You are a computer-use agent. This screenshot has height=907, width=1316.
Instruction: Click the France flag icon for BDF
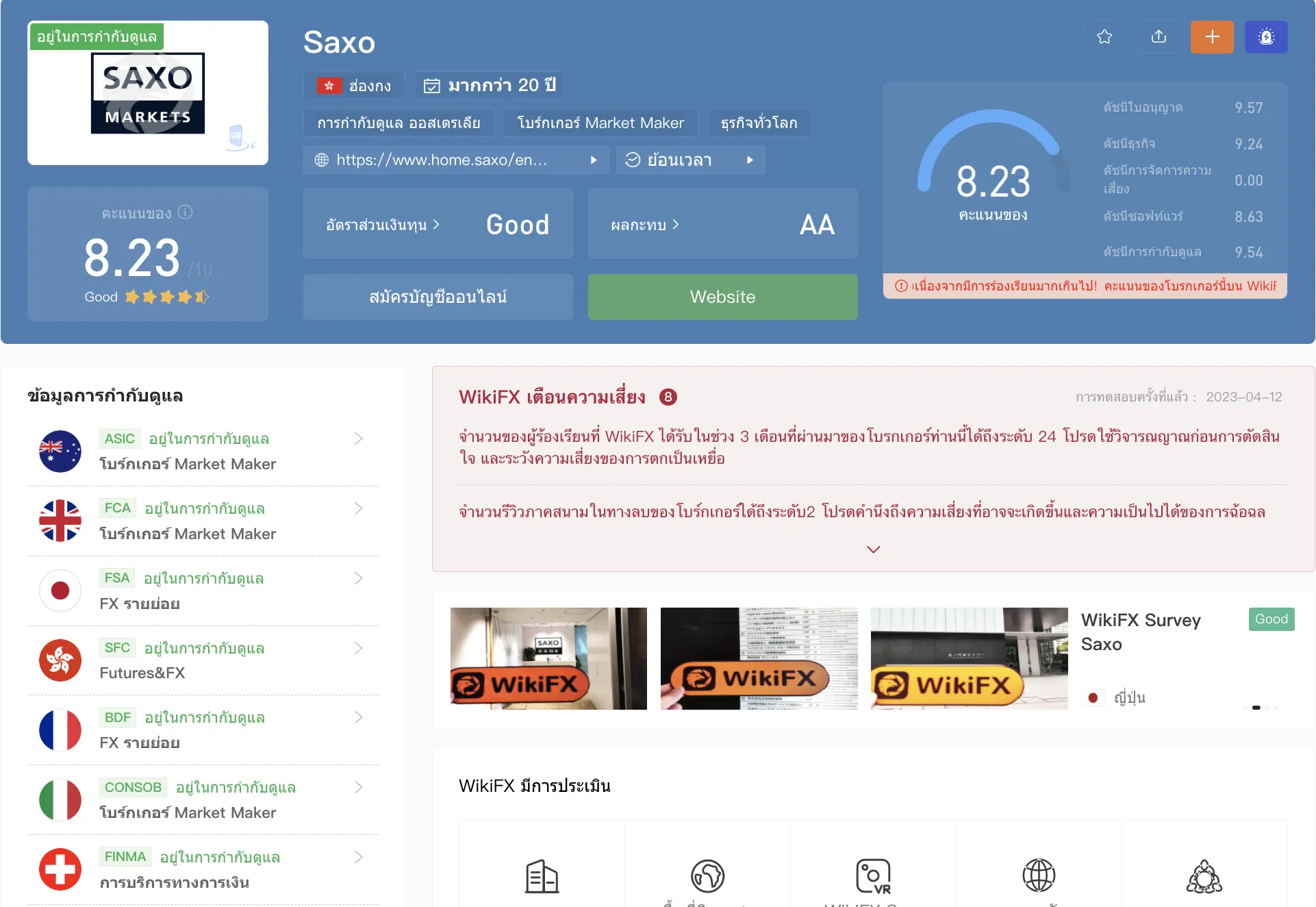(x=60, y=730)
